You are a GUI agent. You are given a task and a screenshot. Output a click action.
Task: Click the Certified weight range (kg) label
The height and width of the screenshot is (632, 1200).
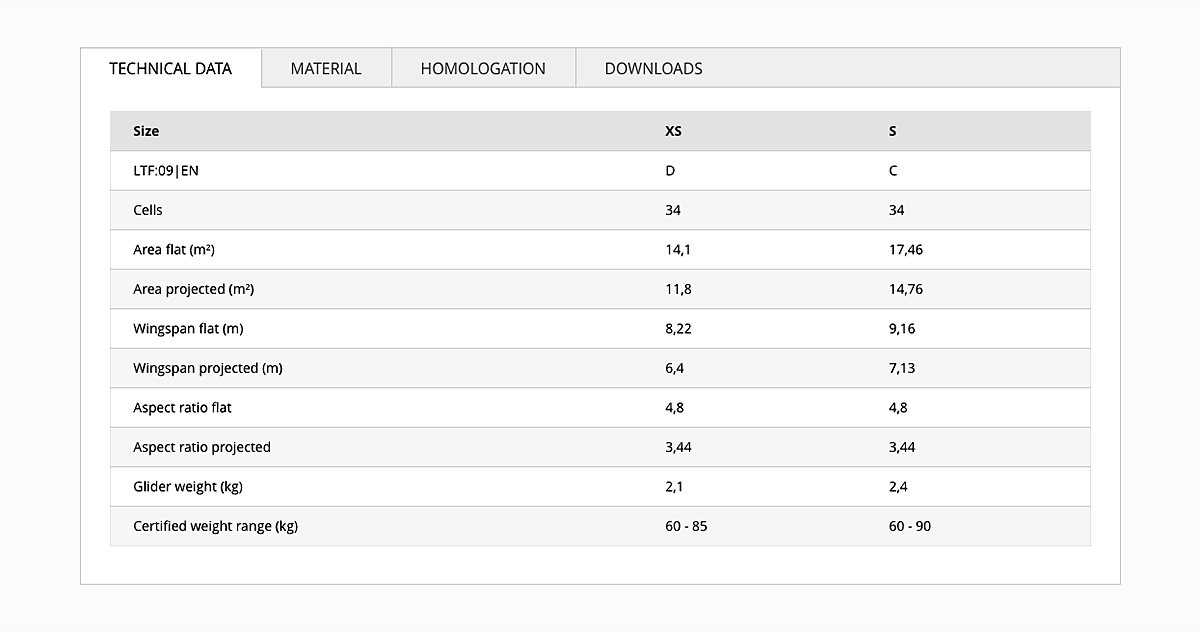pos(215,526)
